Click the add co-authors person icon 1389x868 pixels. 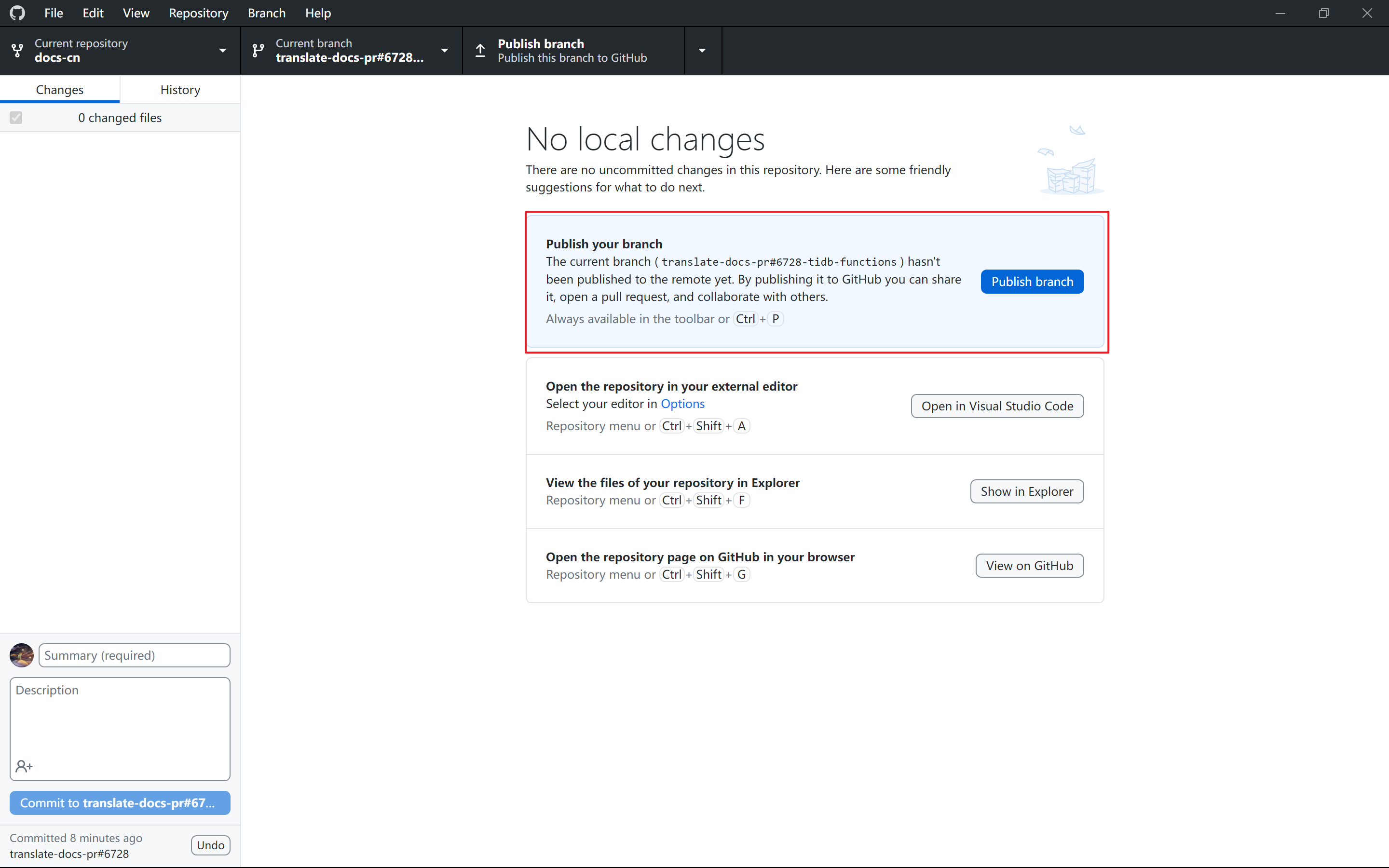[x=24, y=766]
